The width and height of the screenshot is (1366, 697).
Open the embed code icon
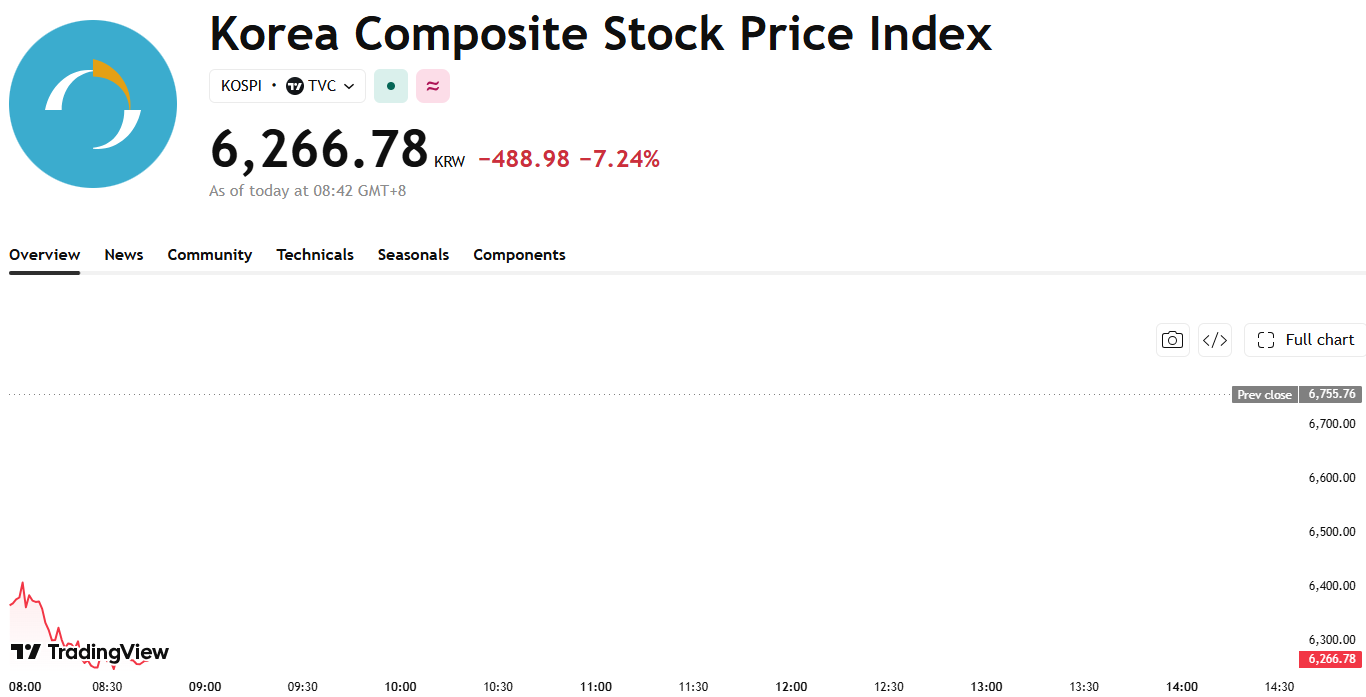(x=1215, y=340)
